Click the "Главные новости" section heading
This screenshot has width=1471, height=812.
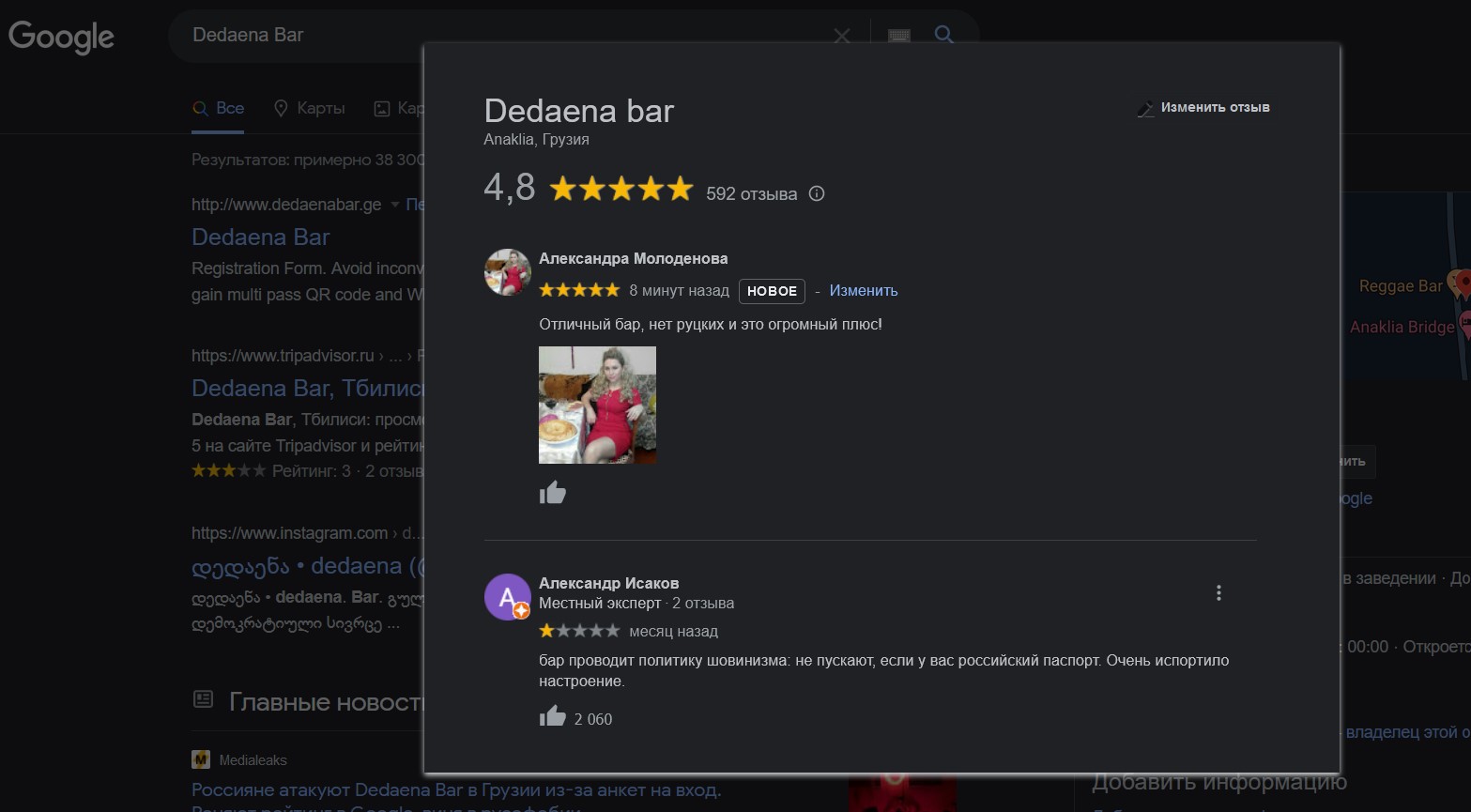(327, 702)
